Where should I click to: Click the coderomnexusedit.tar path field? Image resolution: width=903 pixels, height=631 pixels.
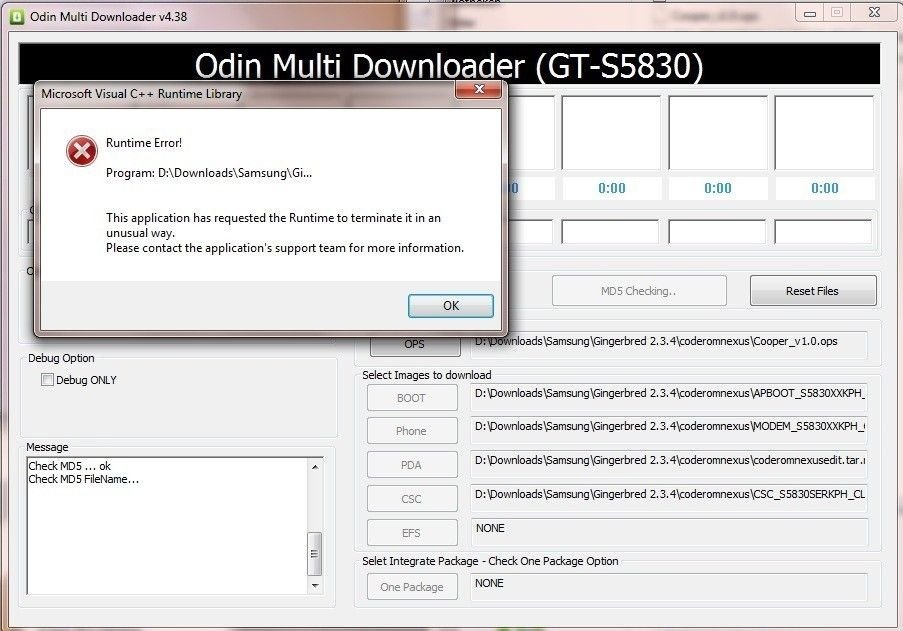(x=669, y=463)
